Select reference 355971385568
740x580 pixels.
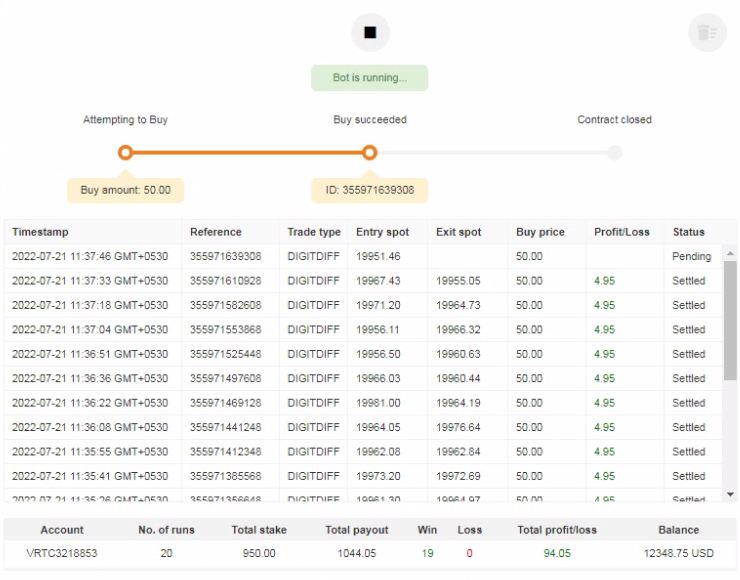click(x=226, y=476)
